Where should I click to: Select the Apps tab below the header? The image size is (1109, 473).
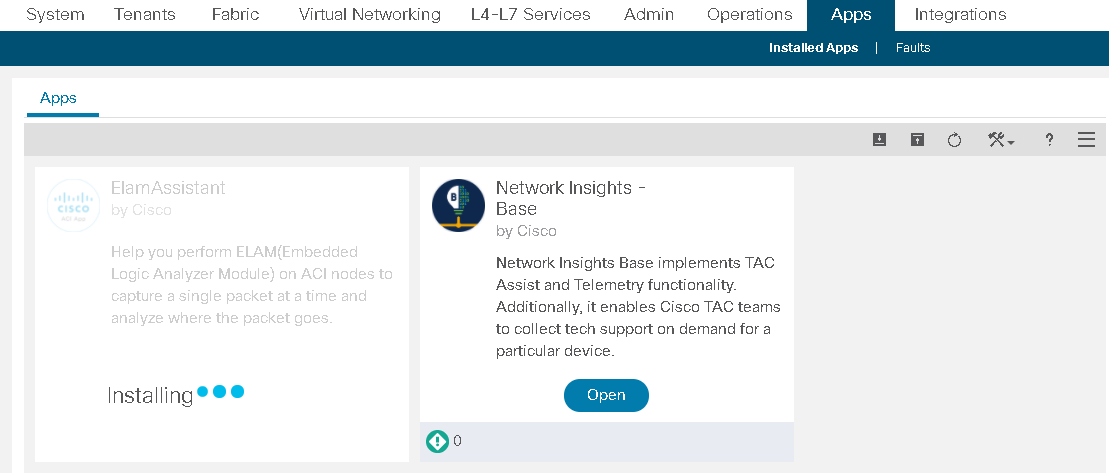pyautogui.click(x=59, y=98)
